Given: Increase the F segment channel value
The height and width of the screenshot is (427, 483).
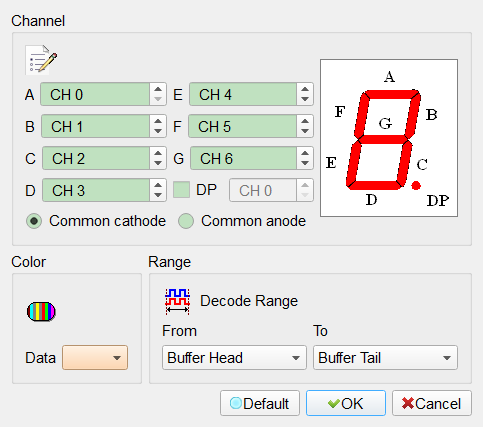Looking at the screenshot, I should pyautogui.click(x=305, y=121).
